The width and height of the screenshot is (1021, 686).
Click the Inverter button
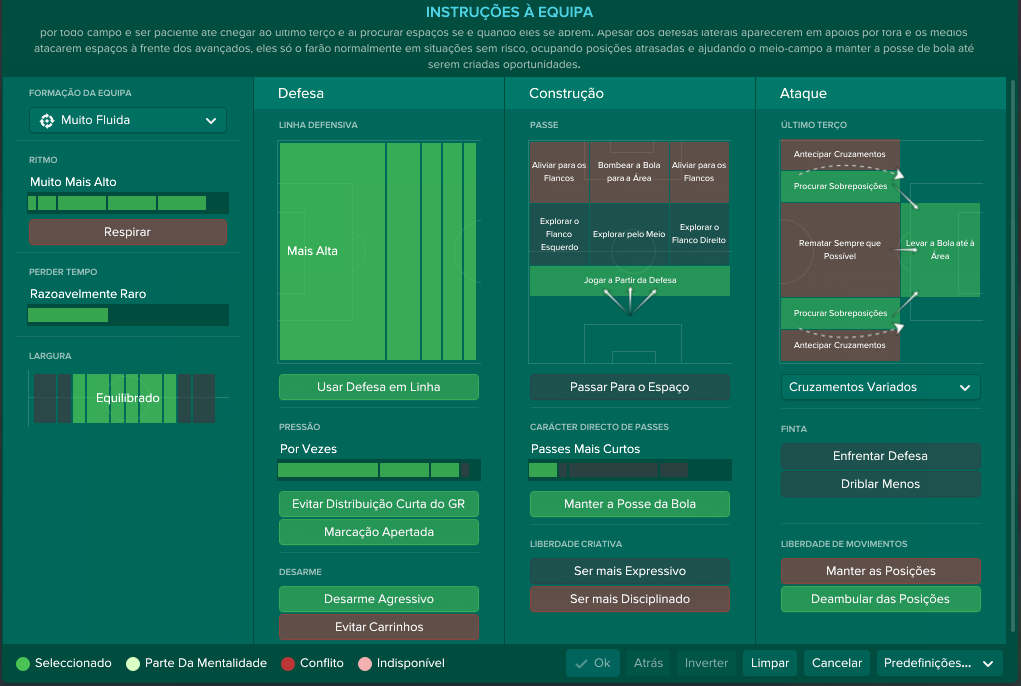click(x=706, y=663)
